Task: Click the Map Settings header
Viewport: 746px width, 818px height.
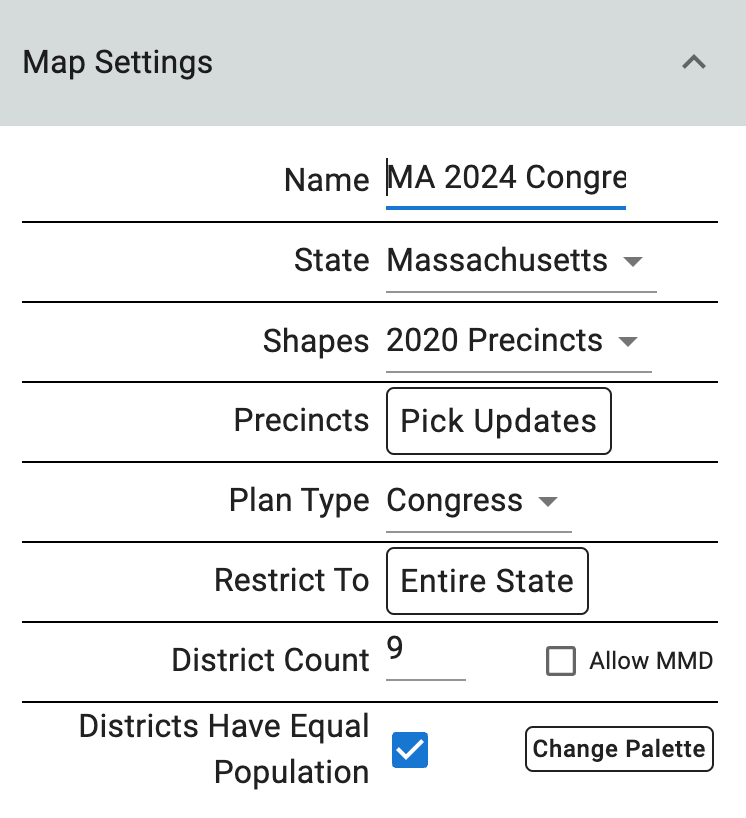Action: point(117,62)
